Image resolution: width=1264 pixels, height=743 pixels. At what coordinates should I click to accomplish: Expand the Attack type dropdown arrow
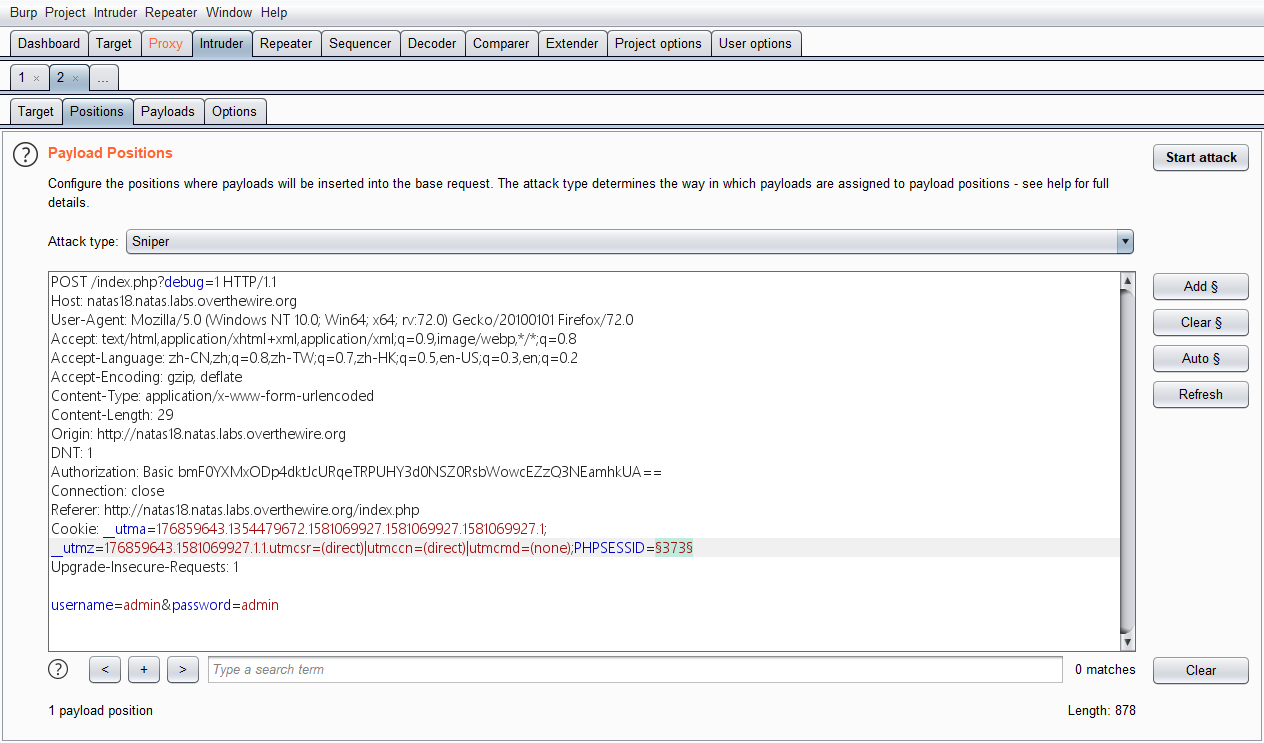click(1125, 241)
